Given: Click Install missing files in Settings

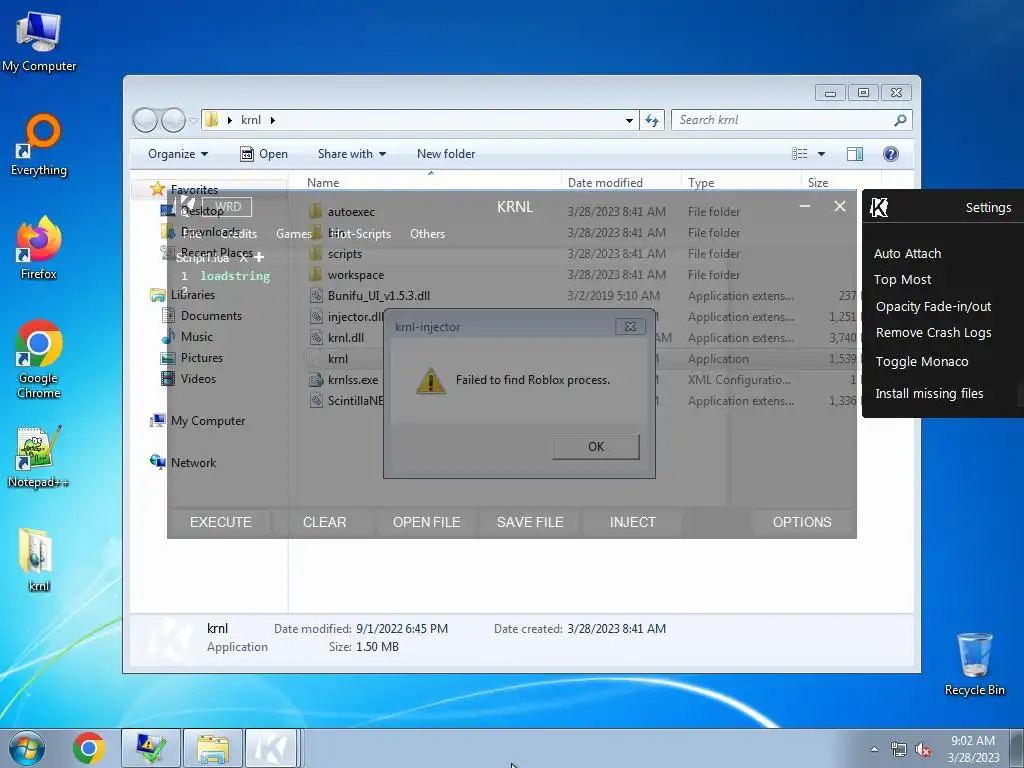Looking at the screenshot, I should 929,393.
